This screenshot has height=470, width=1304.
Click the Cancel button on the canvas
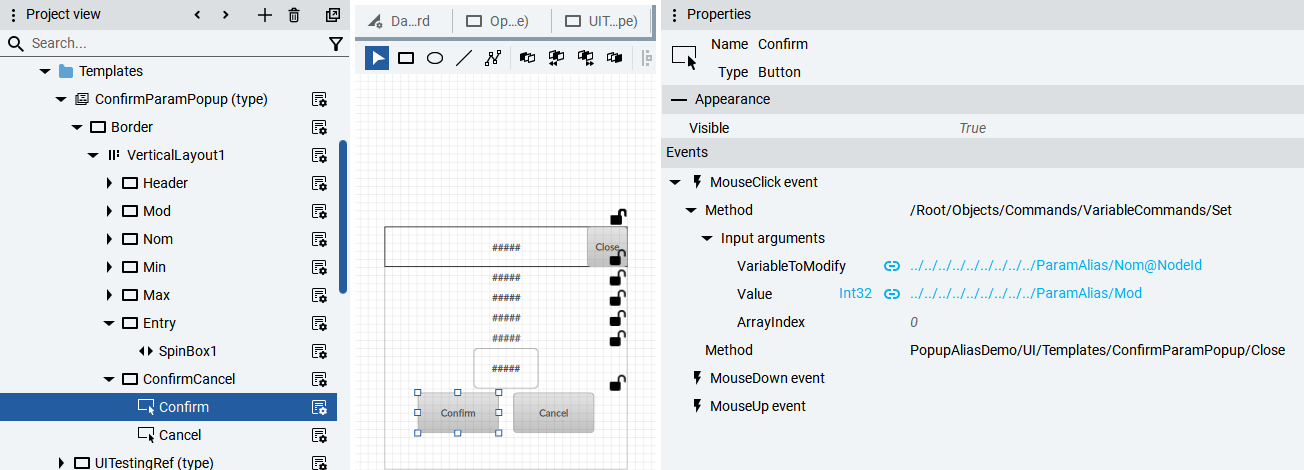[554, 413]
